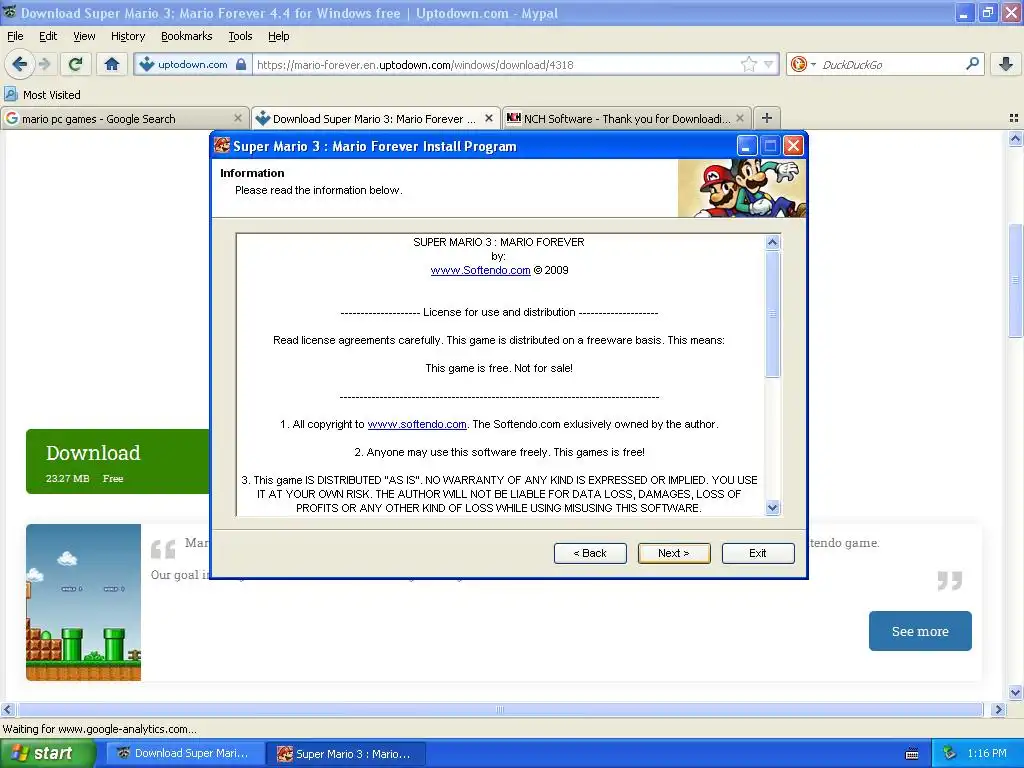1024x768 pixels.
Task: Click the browser Back arrow button
Action: click(x=20, y=64)
